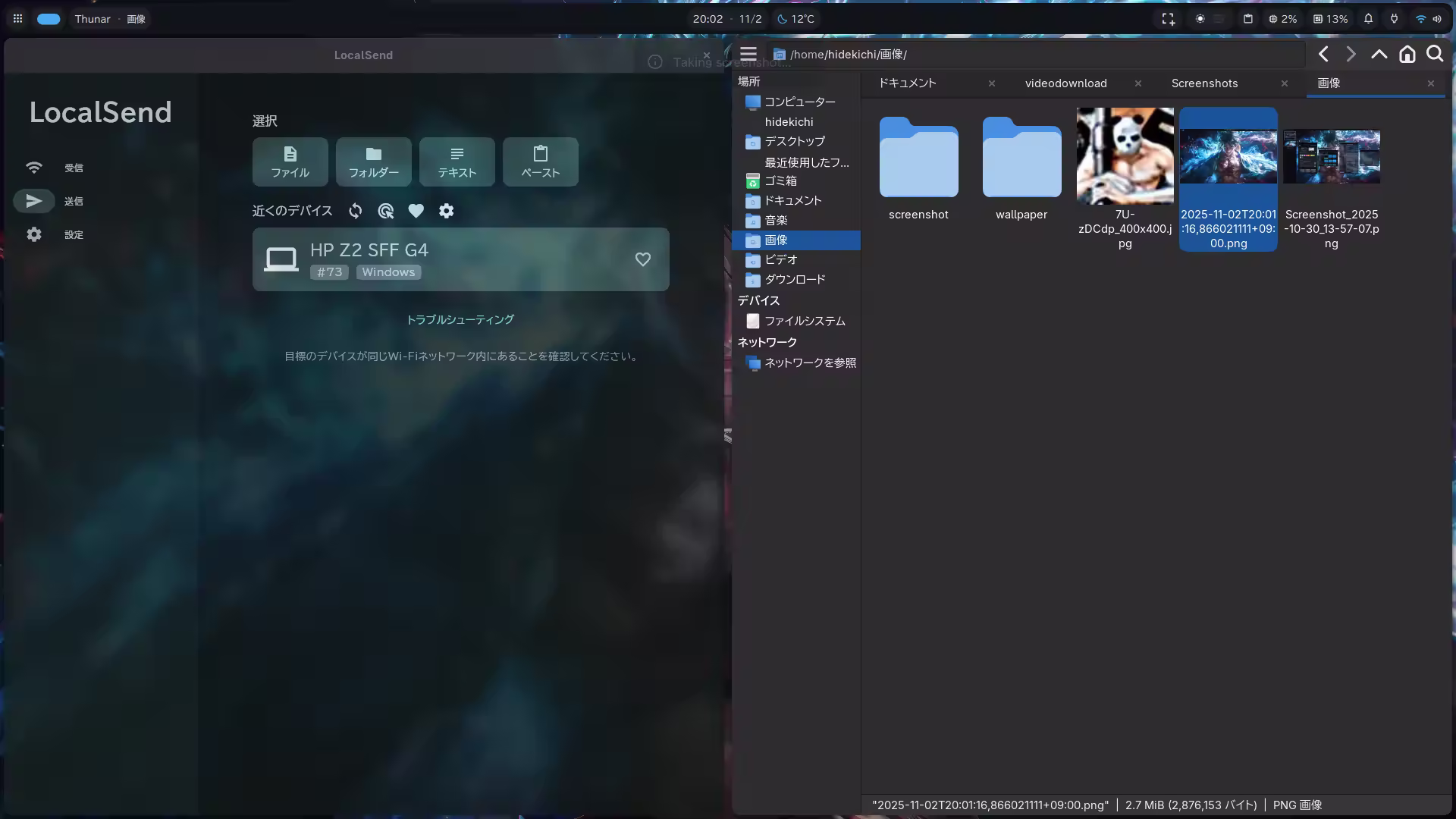Select the ファイル (file) picker button
This screenshot has height=819, width=1456.
(x=290, y=162)
